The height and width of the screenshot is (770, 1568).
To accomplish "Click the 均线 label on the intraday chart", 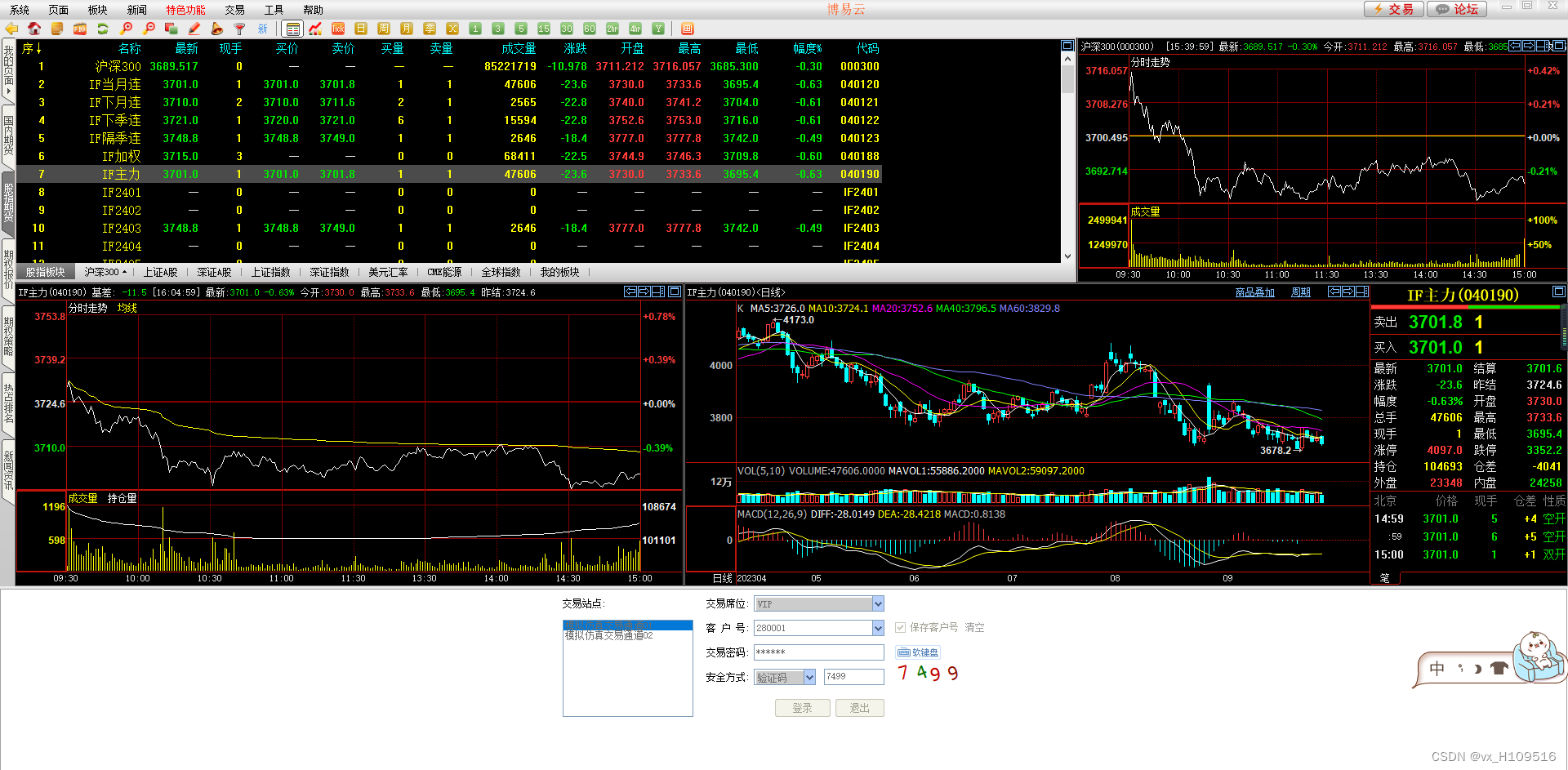I will tap(127, 308).
